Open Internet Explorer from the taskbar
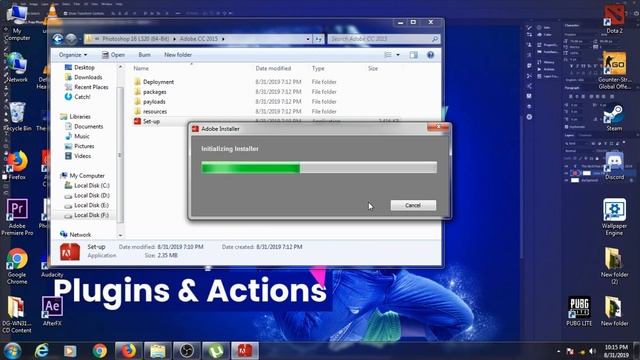Viewport: 640px width, 360px height. (41, 351)
